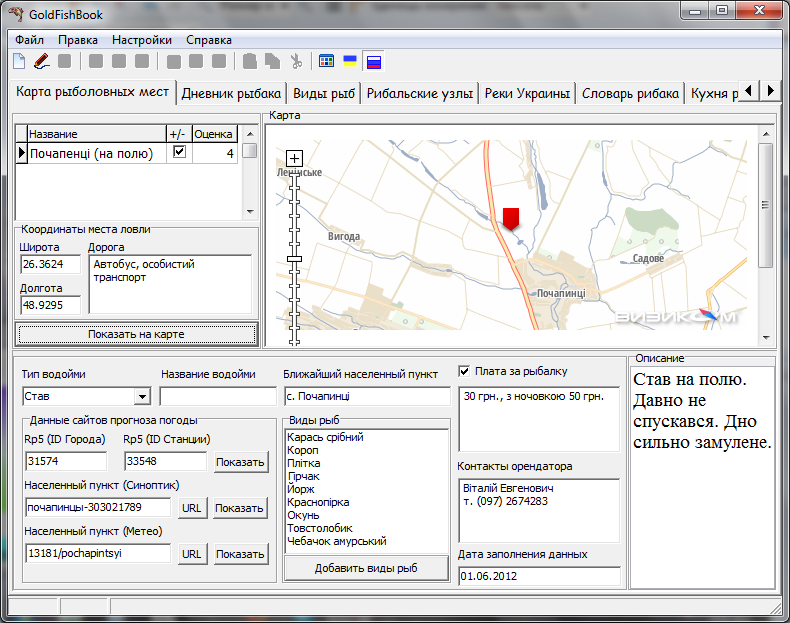Click the Населенный пункт (Синоптик) field
The height and width of the screenshot is (623, 790).
[x=98, y=508]
